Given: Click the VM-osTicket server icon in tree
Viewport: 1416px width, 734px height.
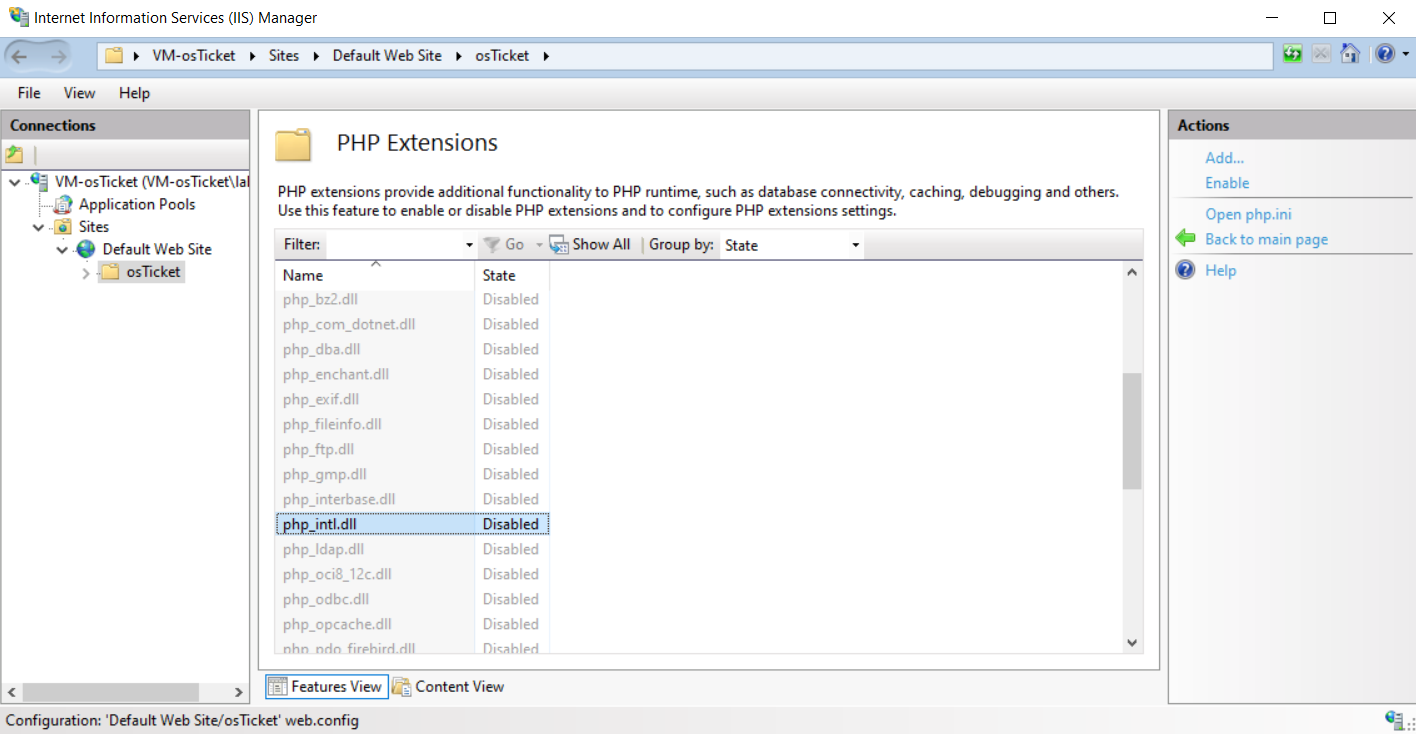Looking at the screenshot, I should tap(40, 181).
